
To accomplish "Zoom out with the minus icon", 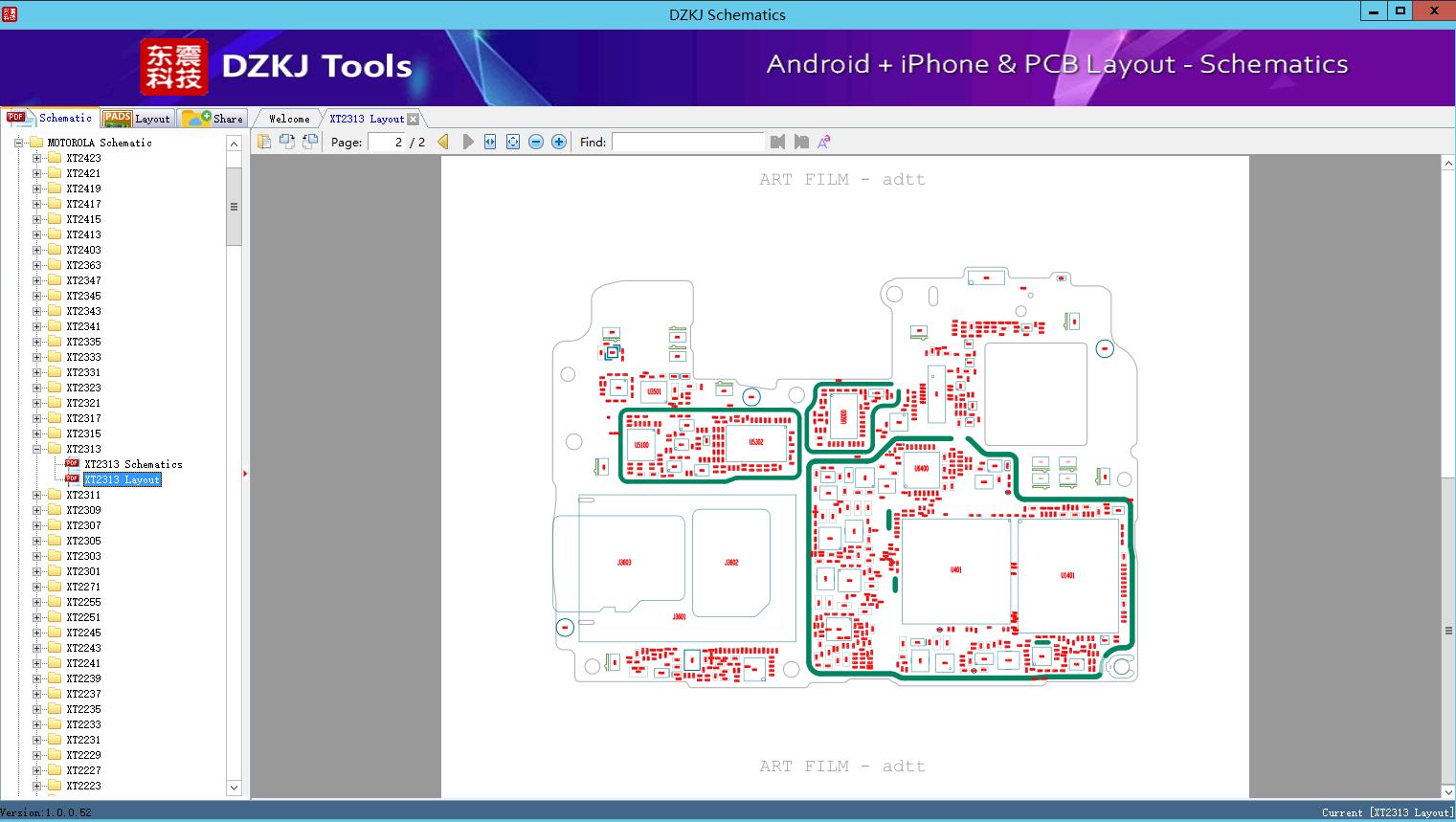I will pos(536,142).
